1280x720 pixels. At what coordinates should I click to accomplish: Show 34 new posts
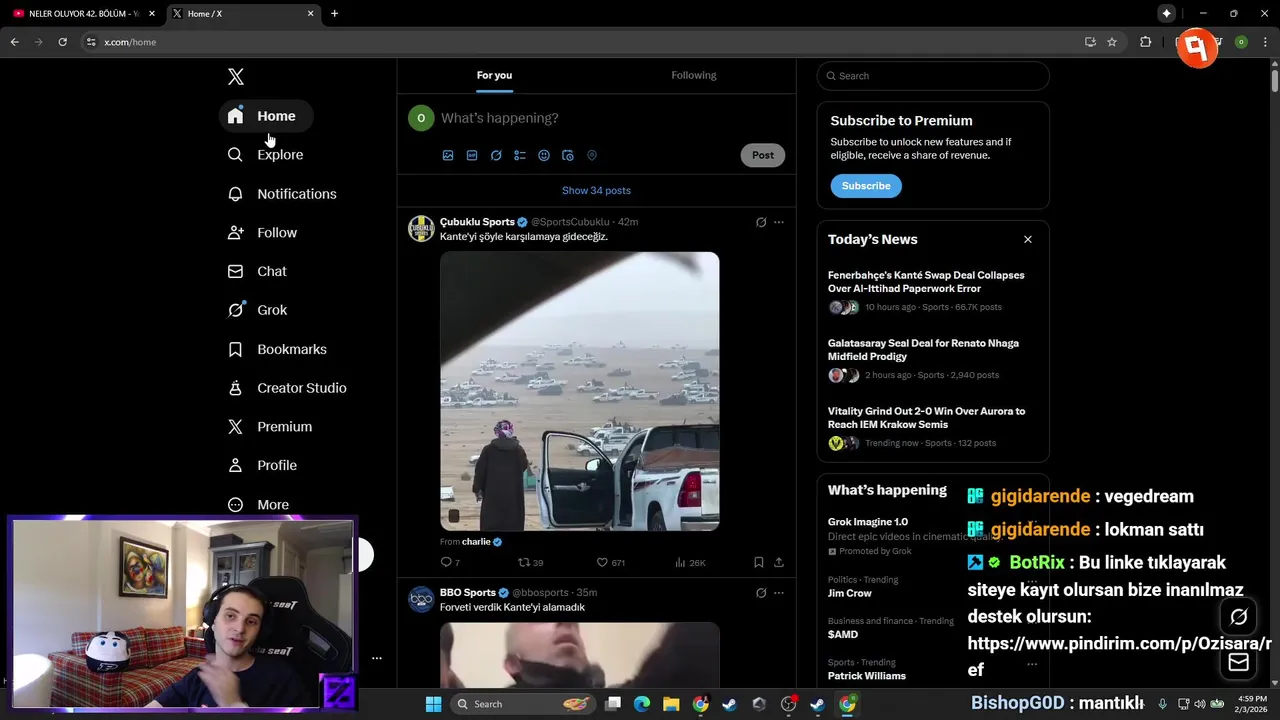pyautogui.click(x=596, y=191)
